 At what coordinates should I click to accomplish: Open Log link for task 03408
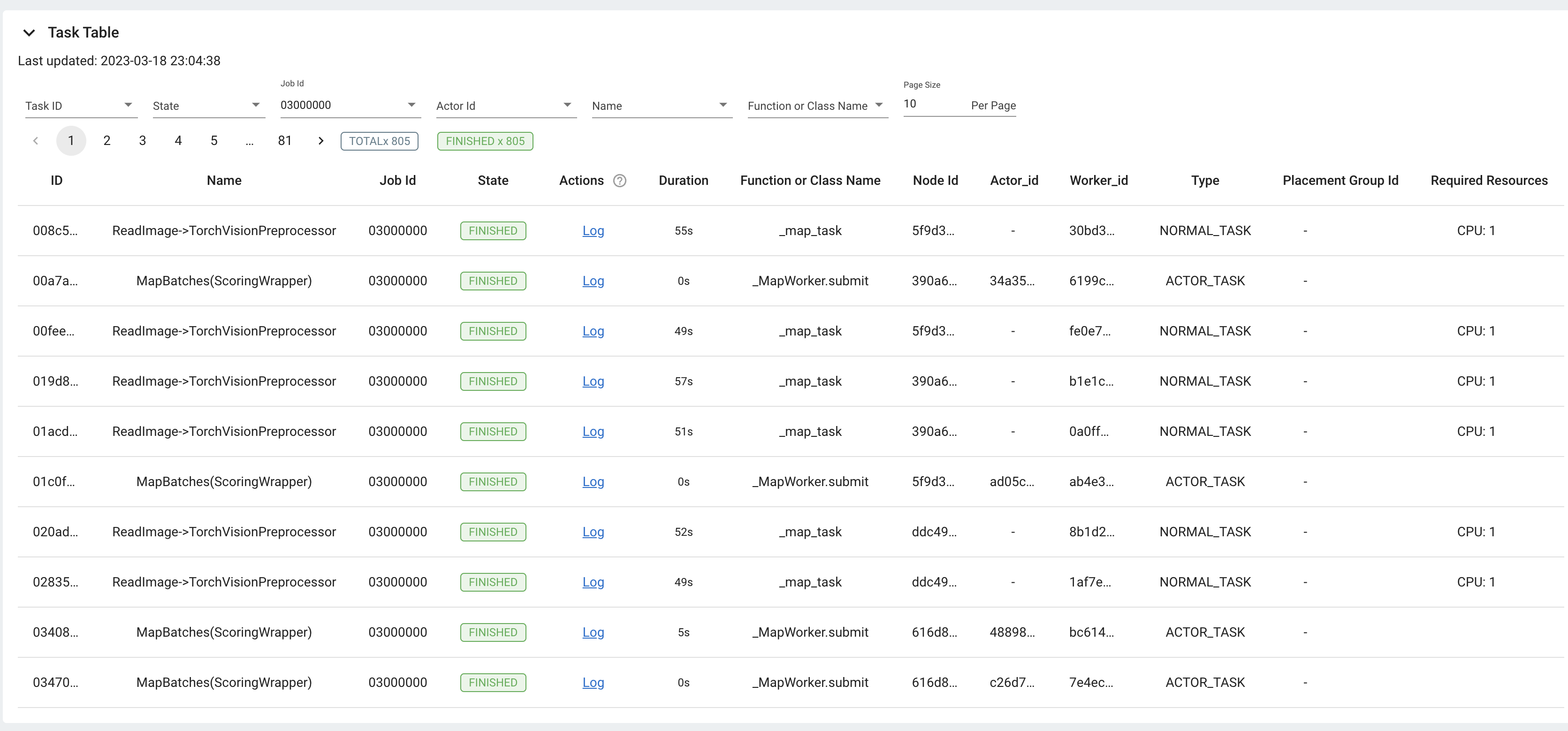[x=593, y=632]
